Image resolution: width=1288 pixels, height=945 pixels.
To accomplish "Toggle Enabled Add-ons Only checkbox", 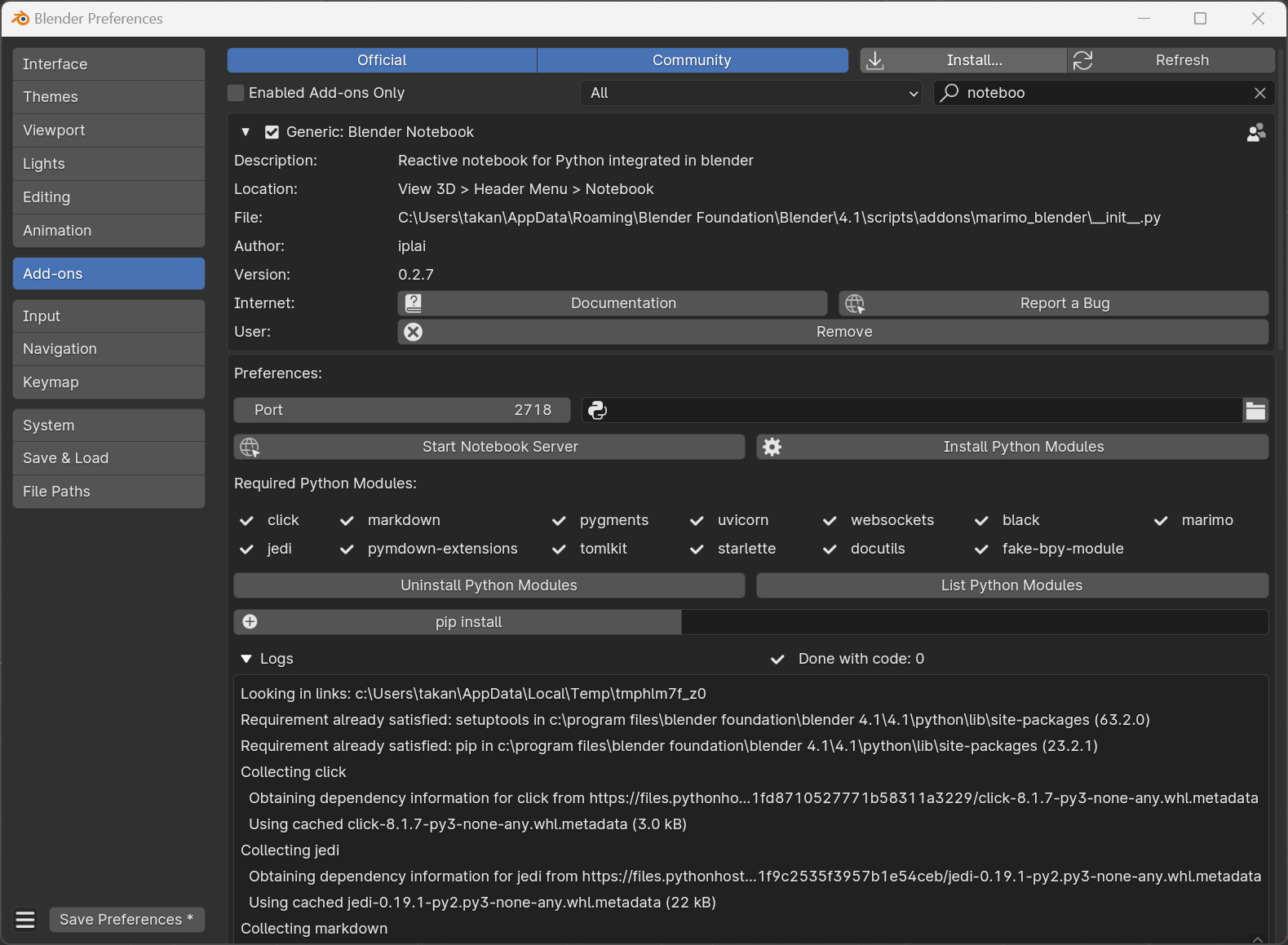I will coord(236,93).
